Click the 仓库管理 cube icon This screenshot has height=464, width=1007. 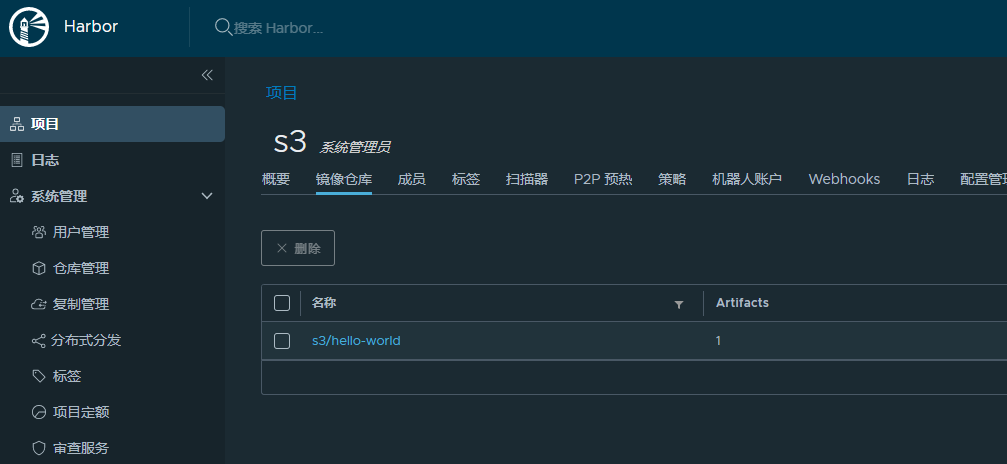[x=39, y=268]
